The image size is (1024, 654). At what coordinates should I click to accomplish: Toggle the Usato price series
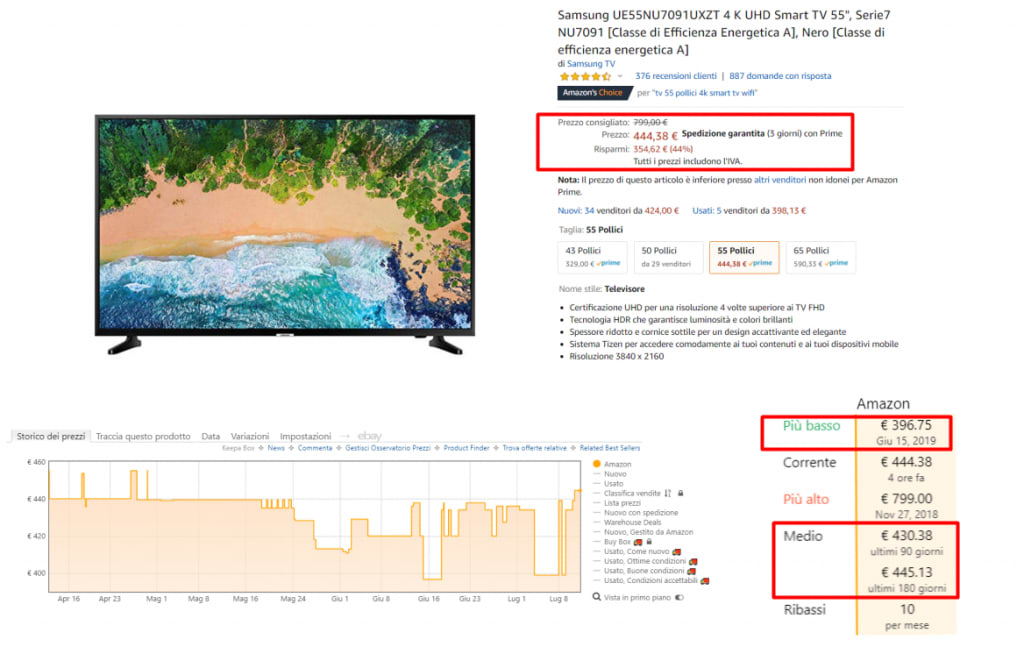(x=614, y=483)
